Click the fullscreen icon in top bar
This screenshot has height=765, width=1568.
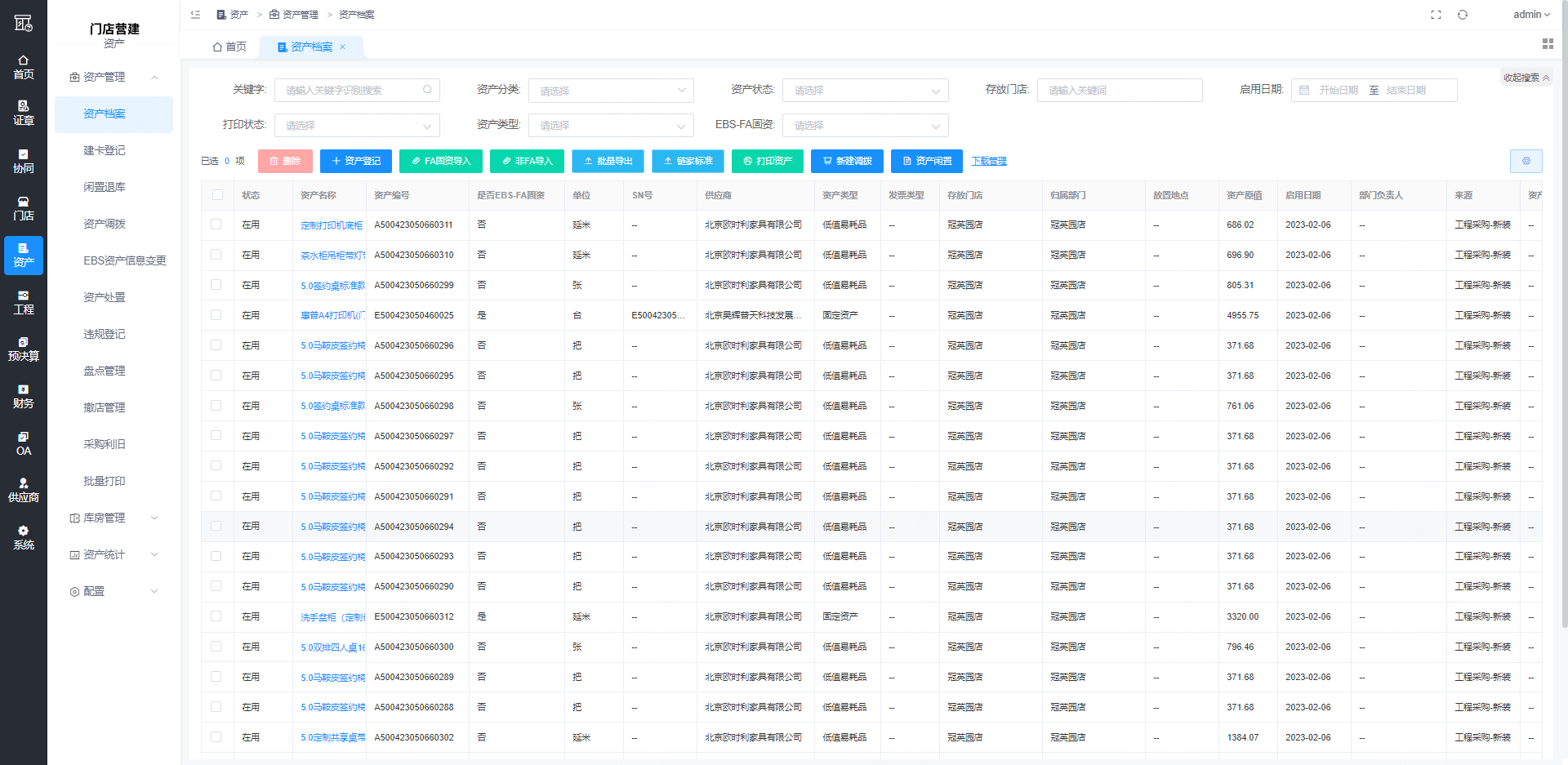(1436, 15)
